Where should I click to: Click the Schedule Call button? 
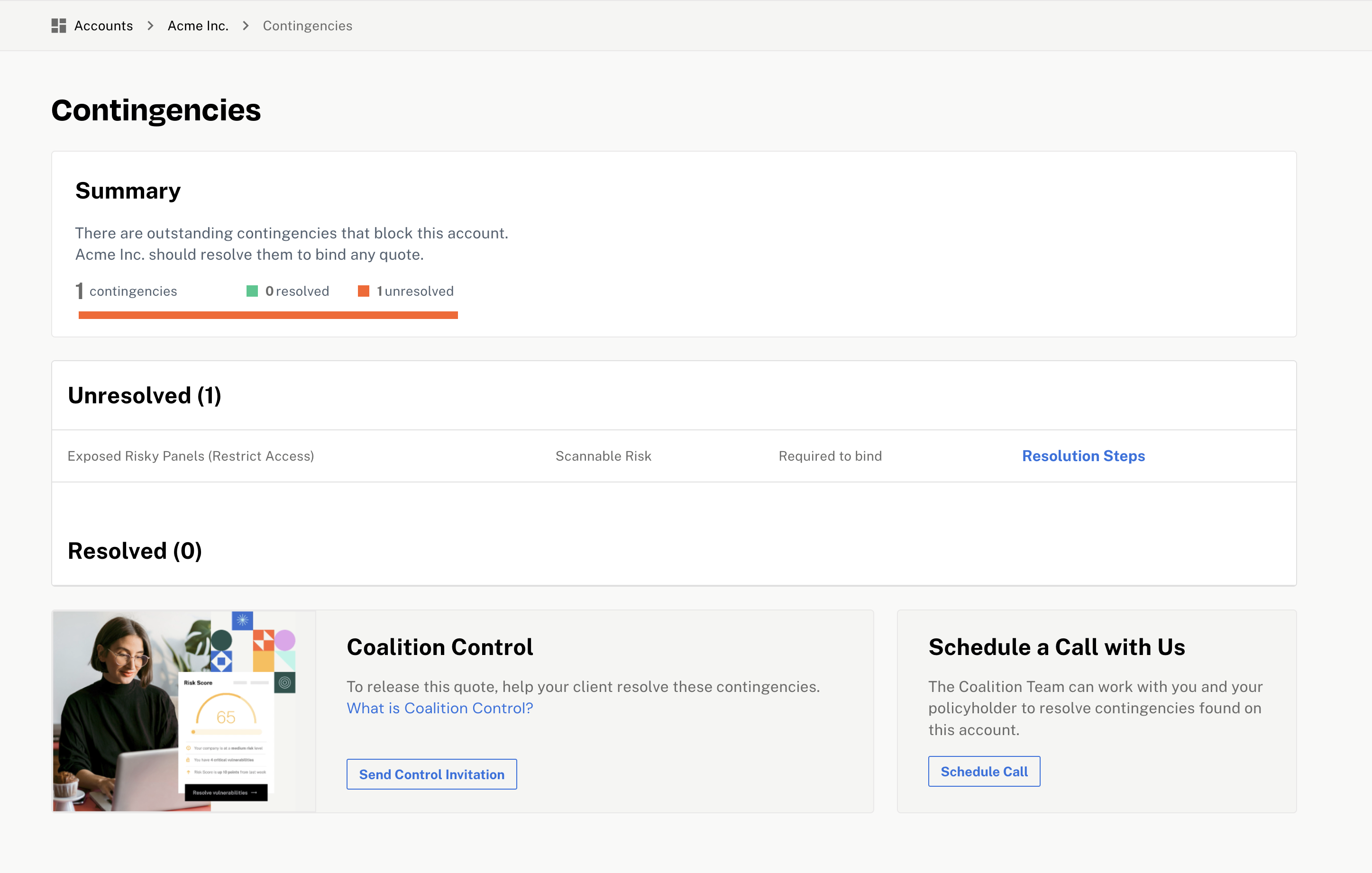[x=984, y=772]
